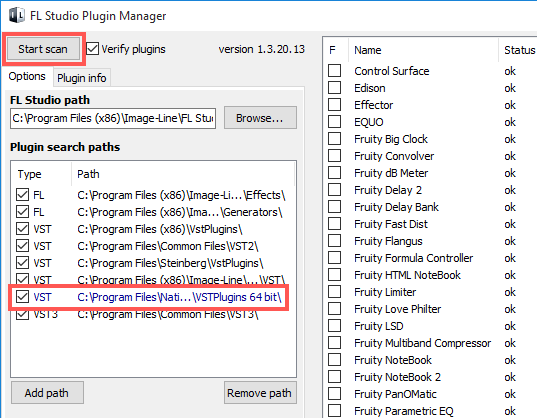Toggle the Verify plugins checkbox
Viewport: 537px width, 418px height.
(92, 49)
